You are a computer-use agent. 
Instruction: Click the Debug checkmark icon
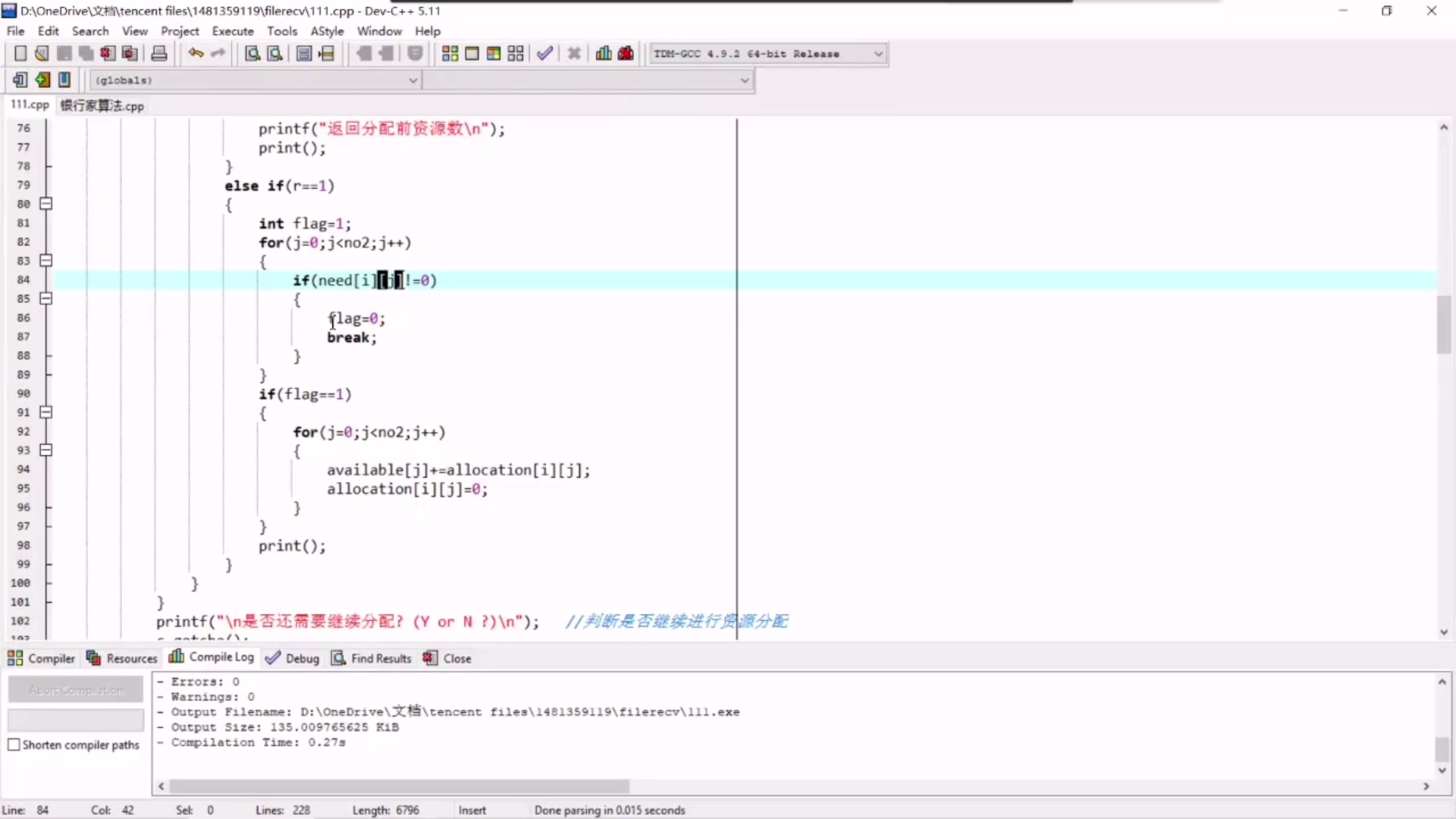544,54
